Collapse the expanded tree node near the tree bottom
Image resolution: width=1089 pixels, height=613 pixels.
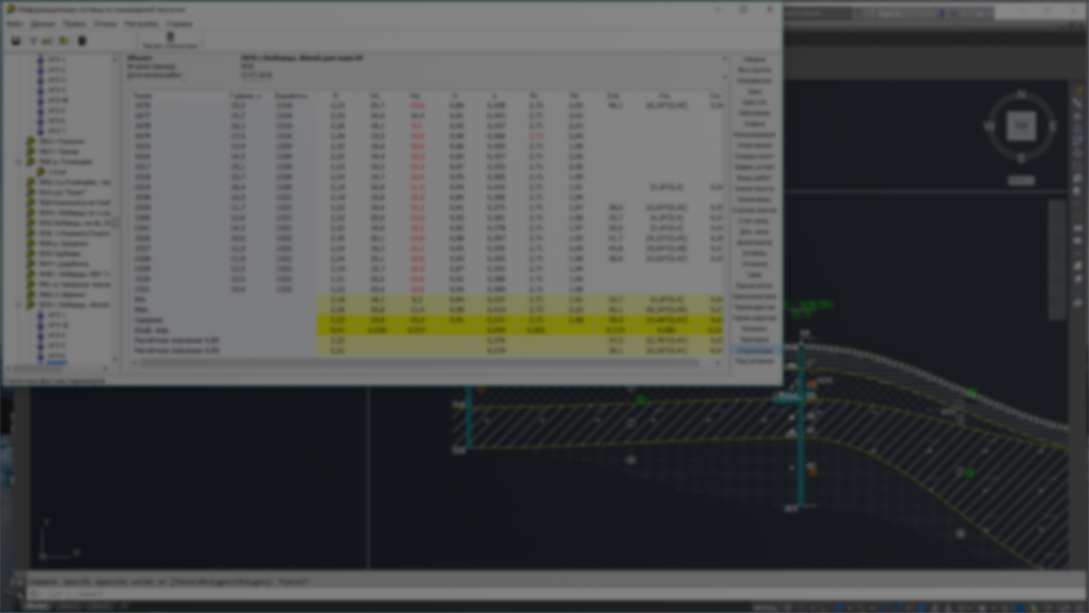click(x=19, y=305)
